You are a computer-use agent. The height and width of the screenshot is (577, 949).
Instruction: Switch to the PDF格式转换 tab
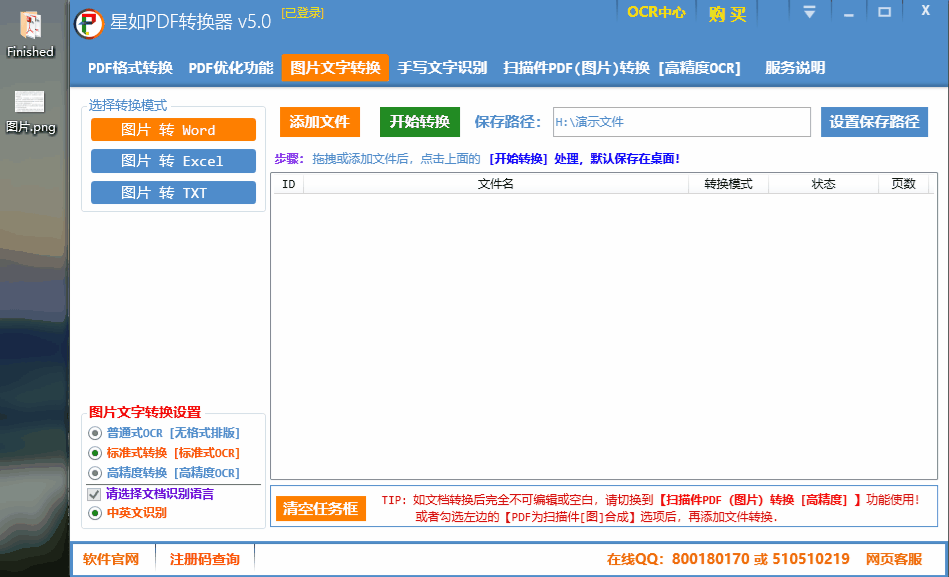point(130,68)
